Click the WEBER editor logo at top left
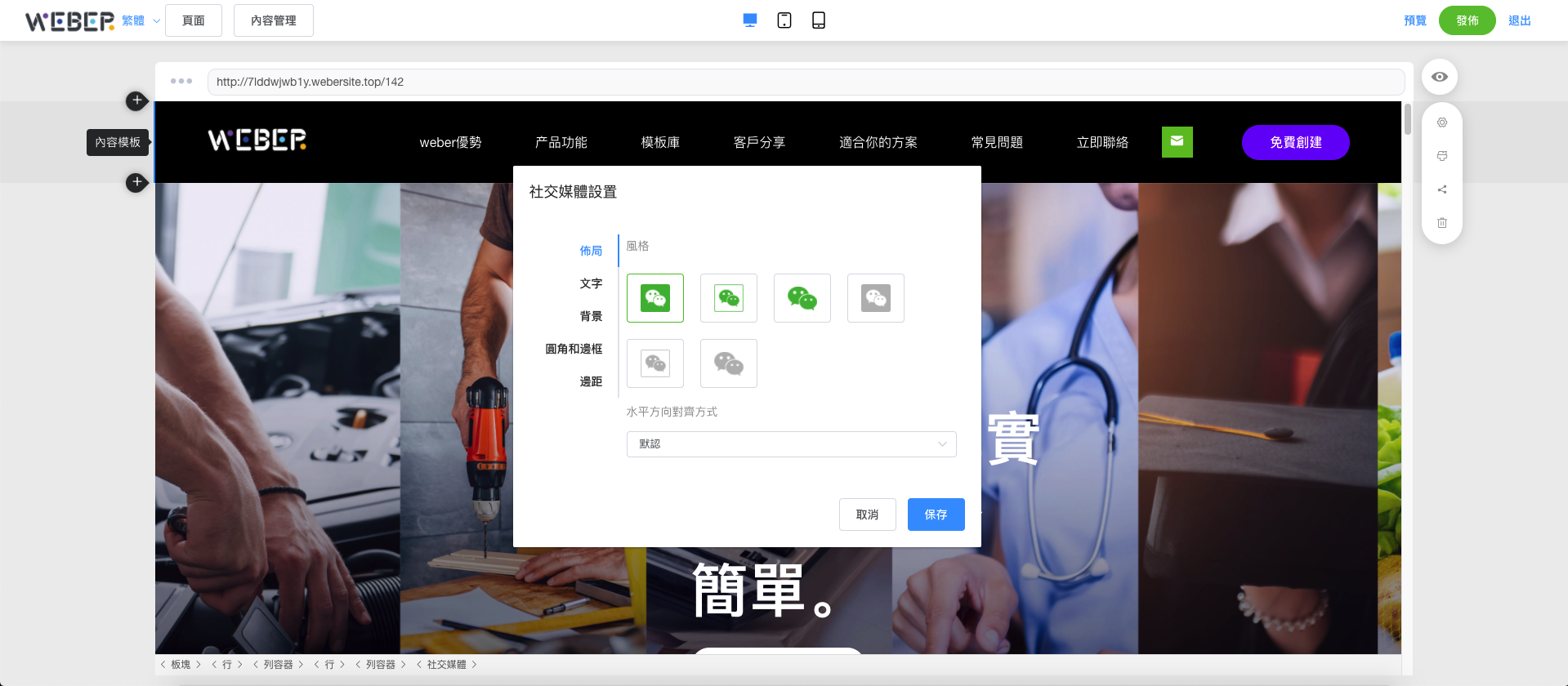The image size is (1568, 686). (69, 21)
